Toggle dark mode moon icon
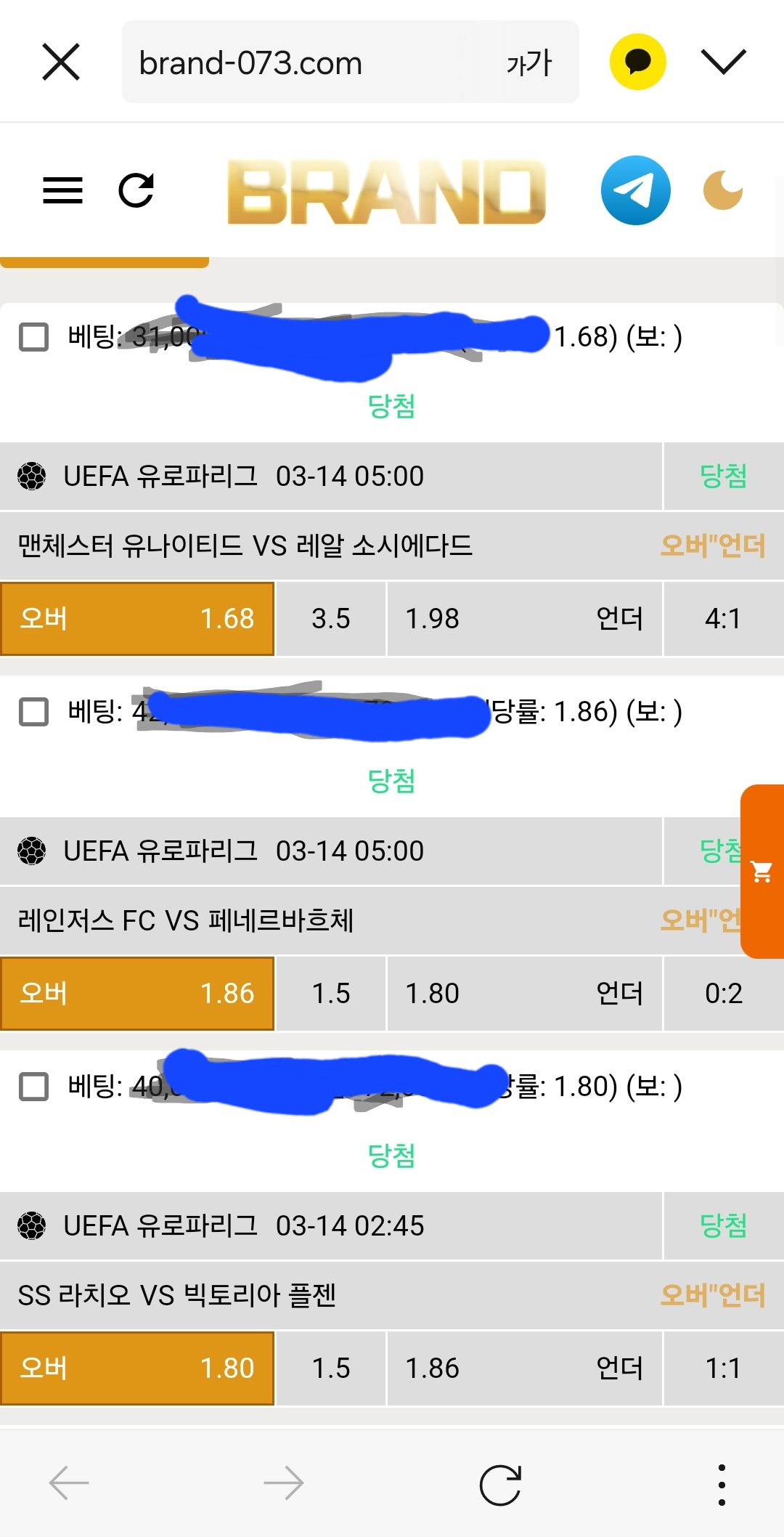 point(723,190)
